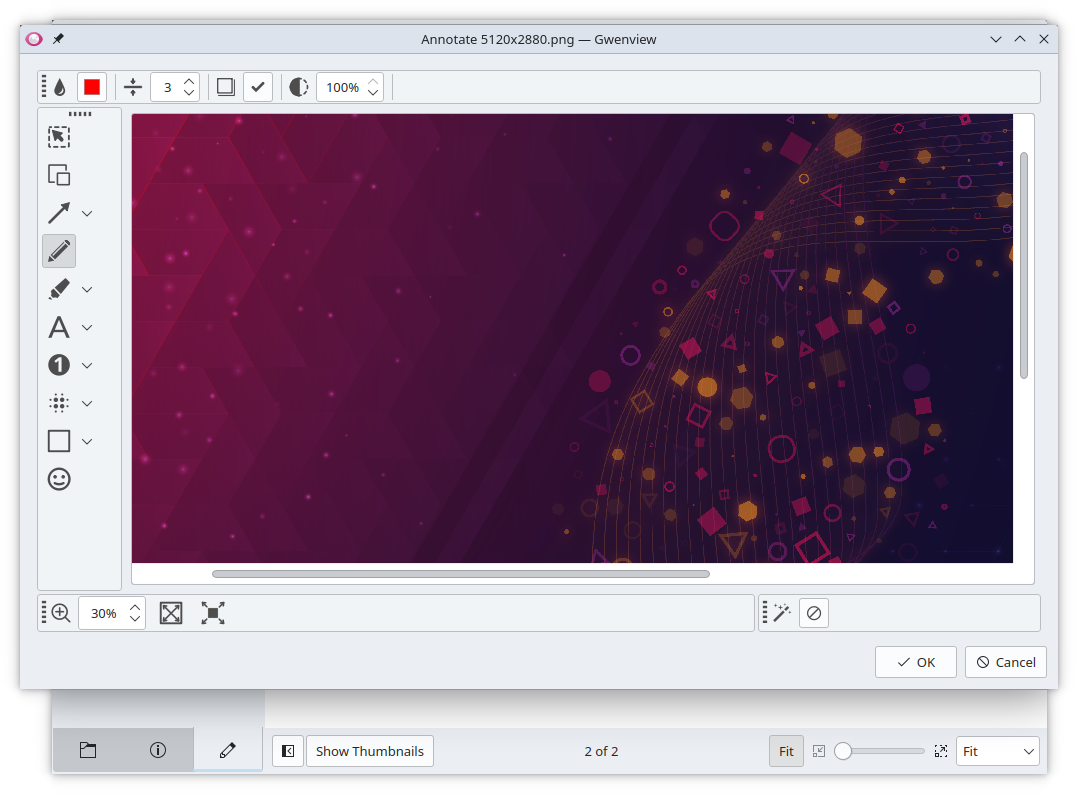1078x794 pixels.
Task: Expand the Arrow tool options dropdown
Action: coord(87,213)
